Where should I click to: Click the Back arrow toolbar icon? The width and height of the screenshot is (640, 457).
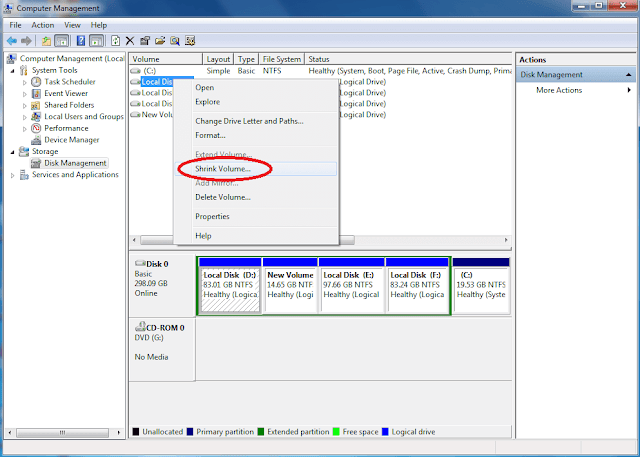pyautogui.click(x=12, y=41)
